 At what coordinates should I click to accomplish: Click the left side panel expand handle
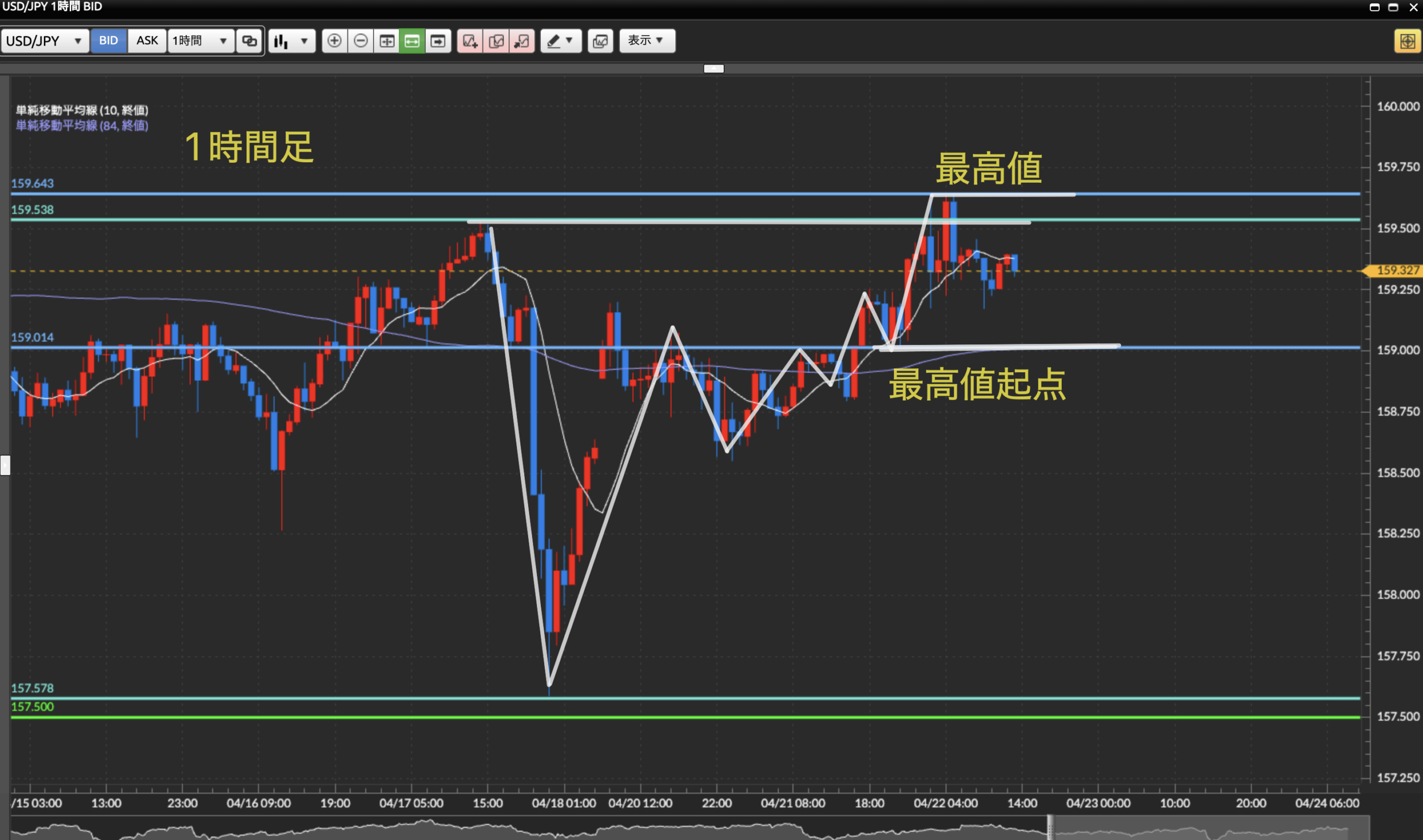click(5, 466)
